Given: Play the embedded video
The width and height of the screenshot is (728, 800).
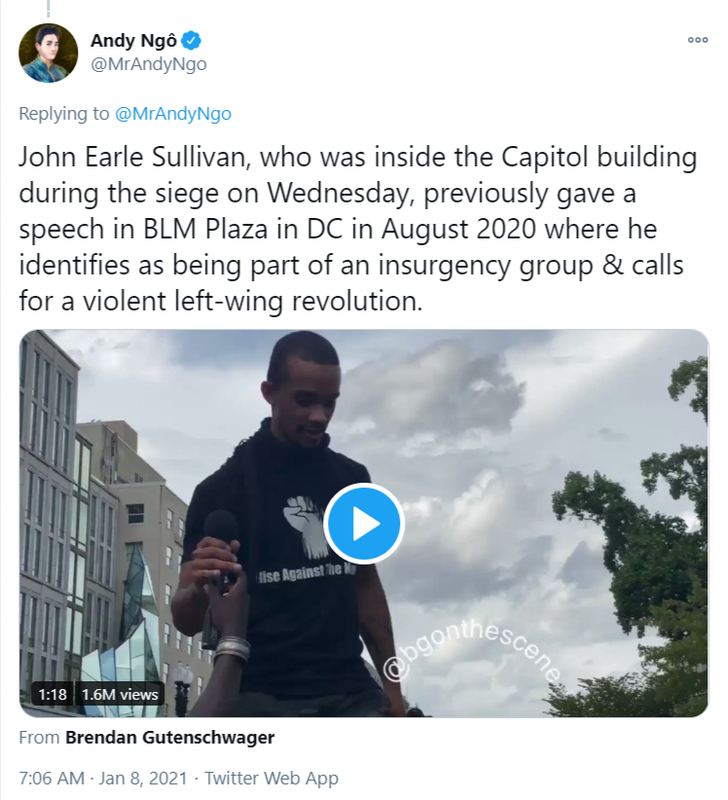Looking at the screenshot, I should click(x=364, y=523).
